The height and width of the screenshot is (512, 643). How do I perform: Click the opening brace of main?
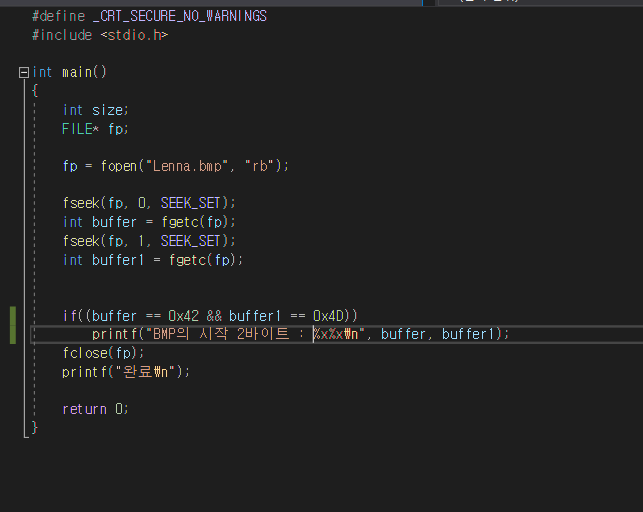(35, 91)
